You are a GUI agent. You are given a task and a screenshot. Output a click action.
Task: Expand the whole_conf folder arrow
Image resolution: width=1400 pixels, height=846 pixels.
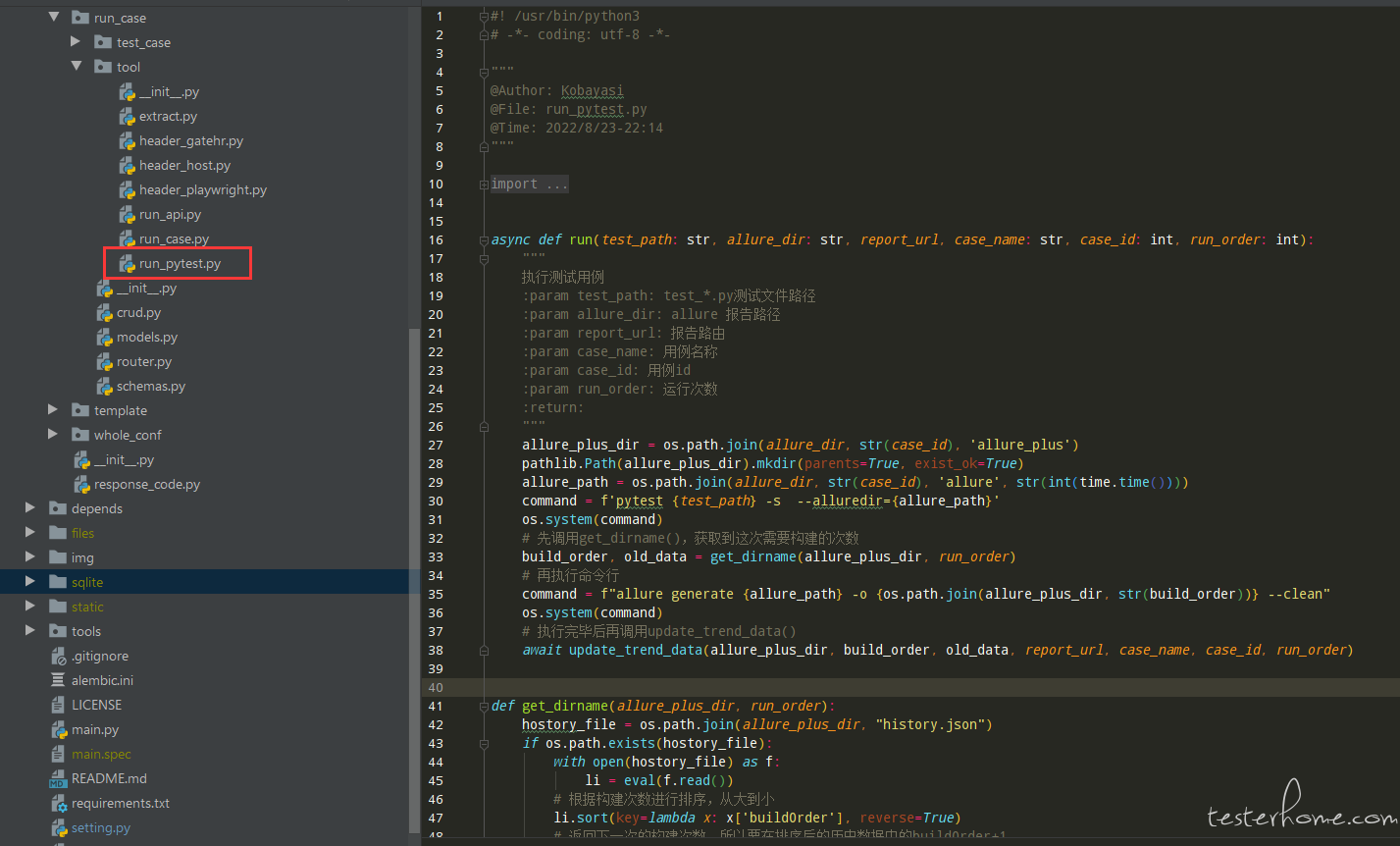53,434
